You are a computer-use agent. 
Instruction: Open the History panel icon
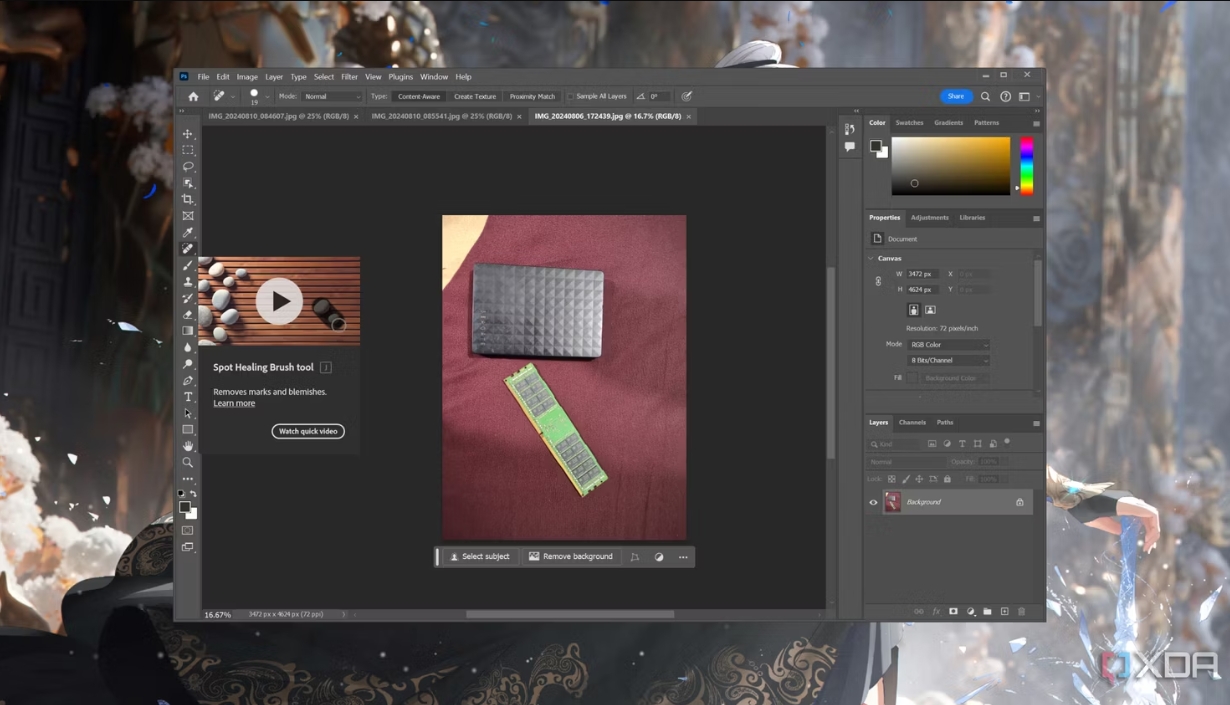849,129
